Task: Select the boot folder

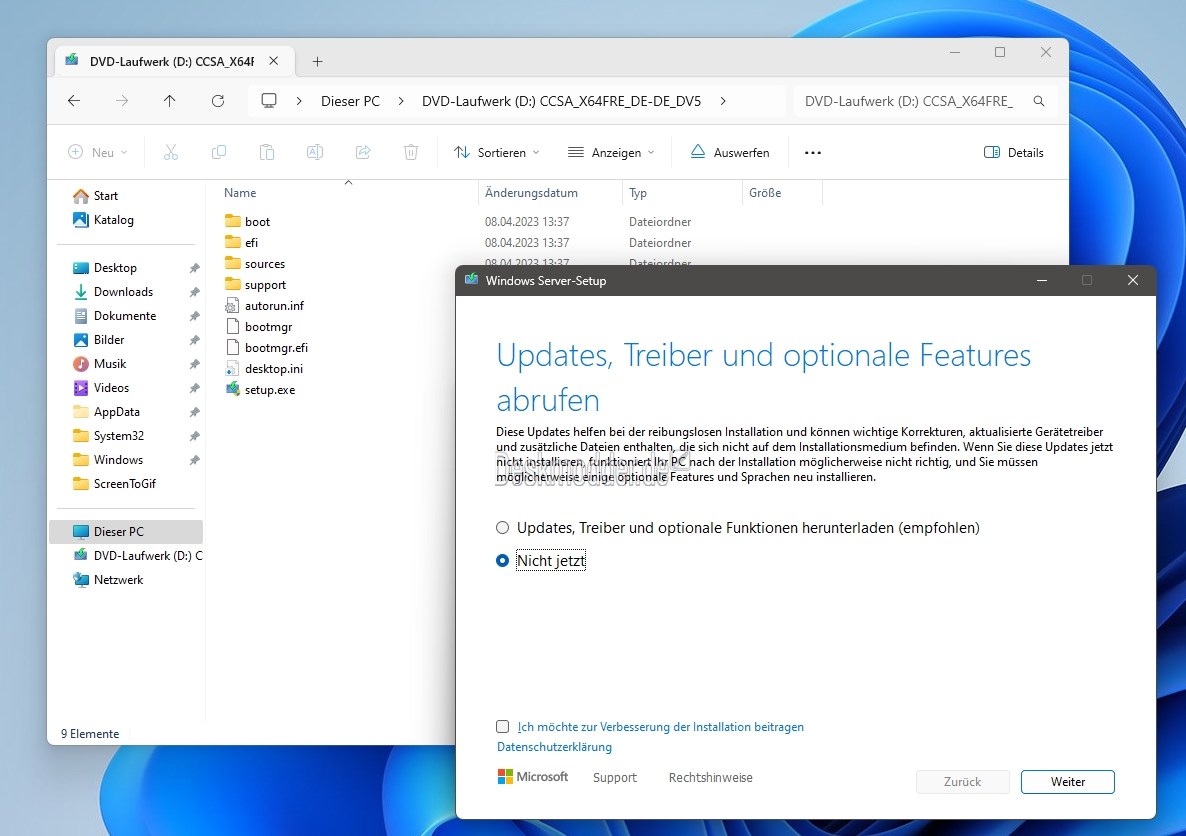Action: click(247, 222)
